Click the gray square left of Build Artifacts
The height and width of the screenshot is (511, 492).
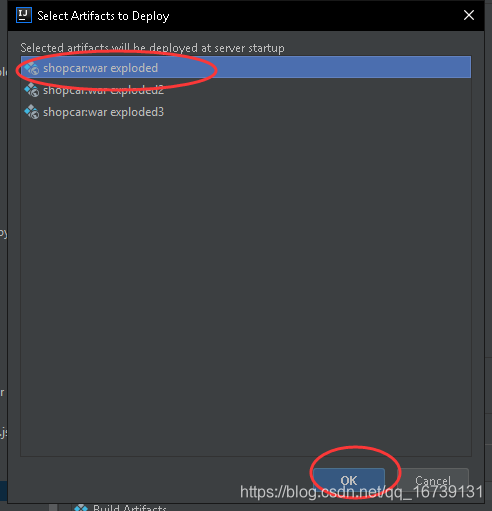pyautogui.click(x=53, y=507)
